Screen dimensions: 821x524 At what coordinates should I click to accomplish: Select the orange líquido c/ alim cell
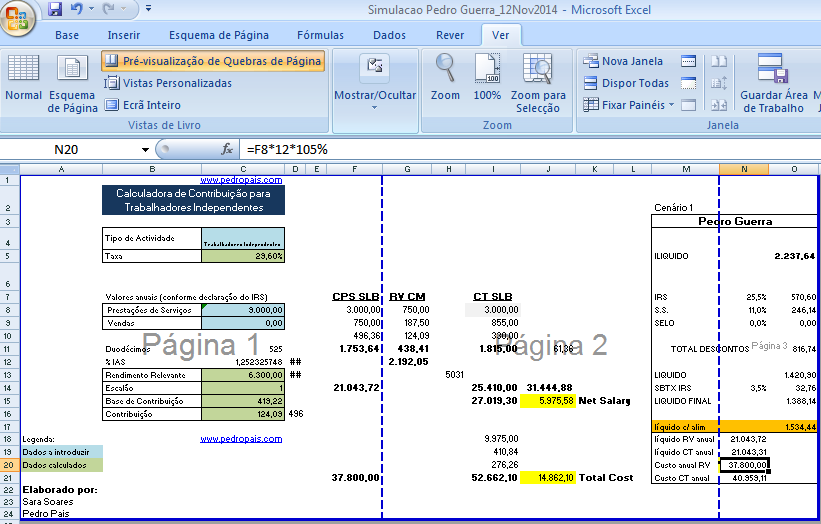click(x=685, y=427)
